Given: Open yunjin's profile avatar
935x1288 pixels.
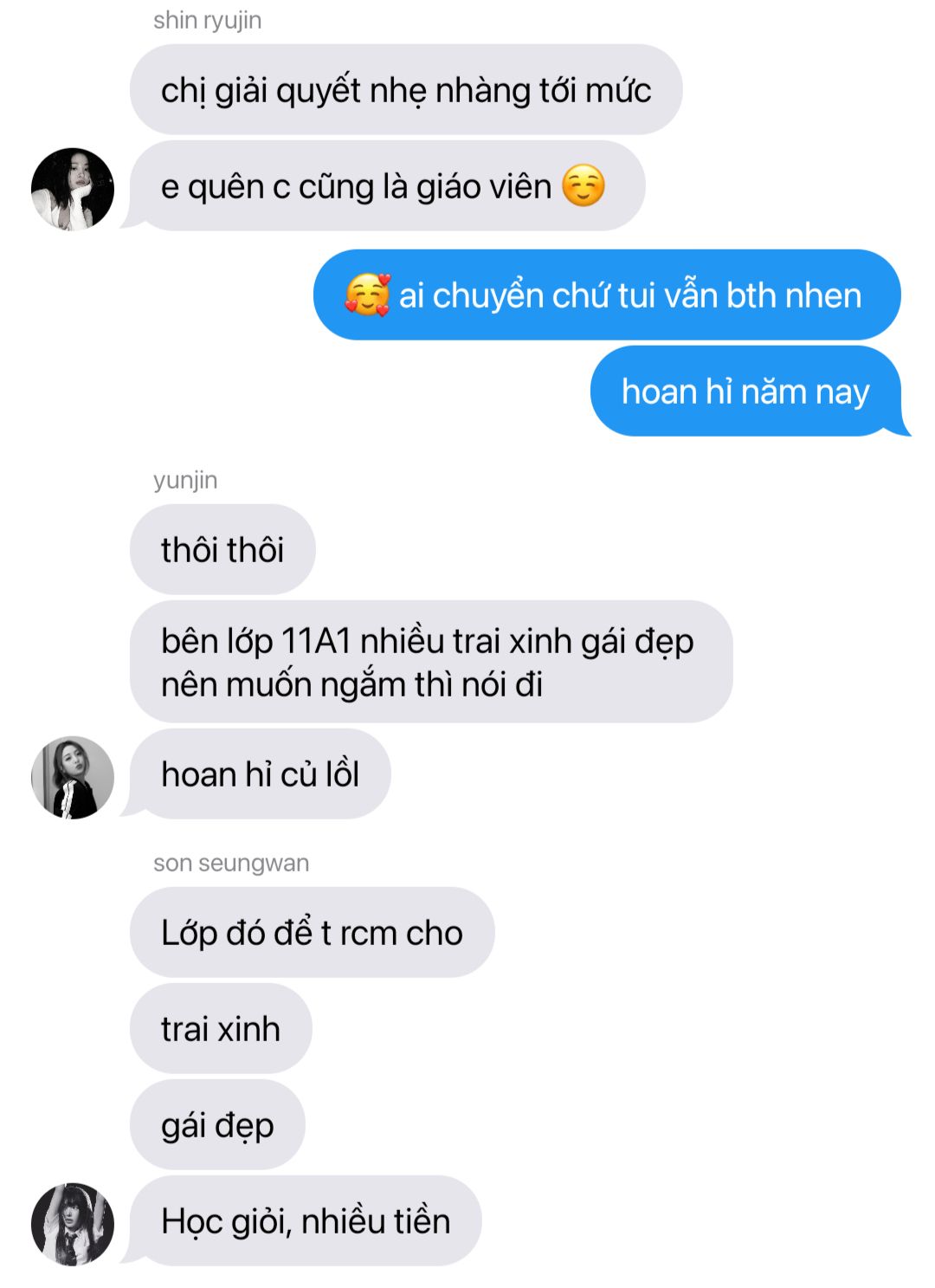Looking at the screenshot, I should [73, 777].
